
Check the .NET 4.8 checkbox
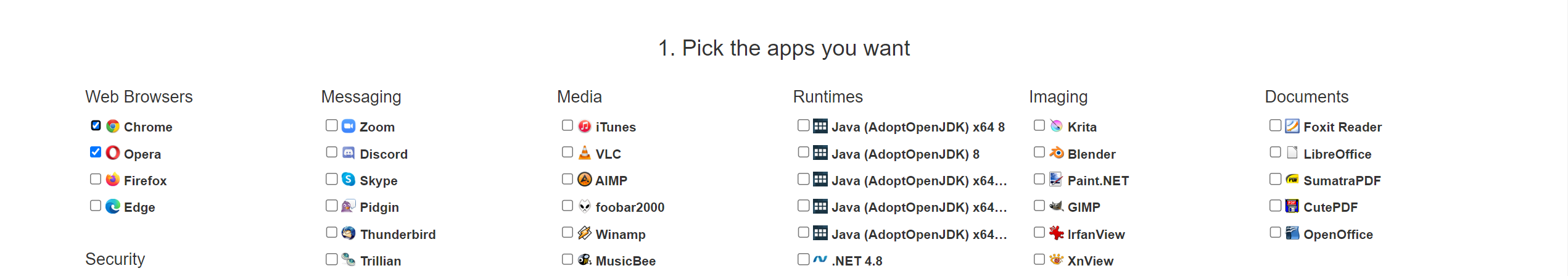804,259
